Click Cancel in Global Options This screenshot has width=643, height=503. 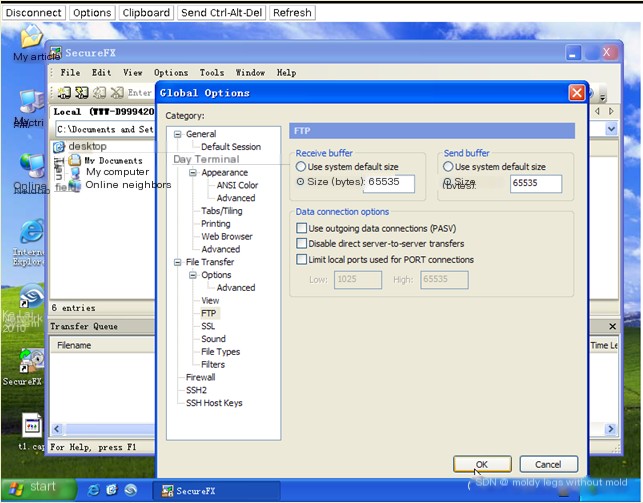click(x=548, y=464)
